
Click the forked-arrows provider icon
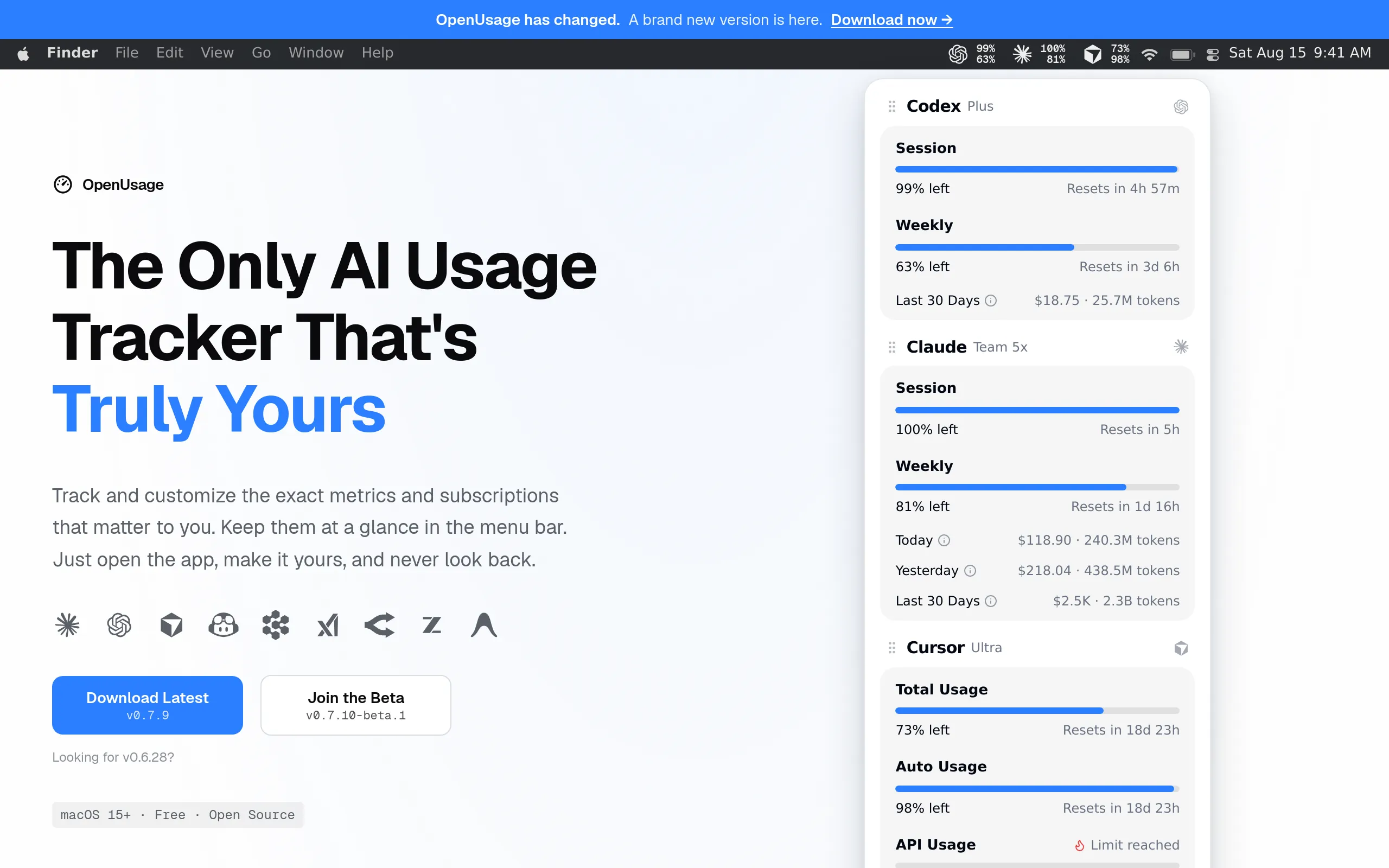(x=379, y=624)
